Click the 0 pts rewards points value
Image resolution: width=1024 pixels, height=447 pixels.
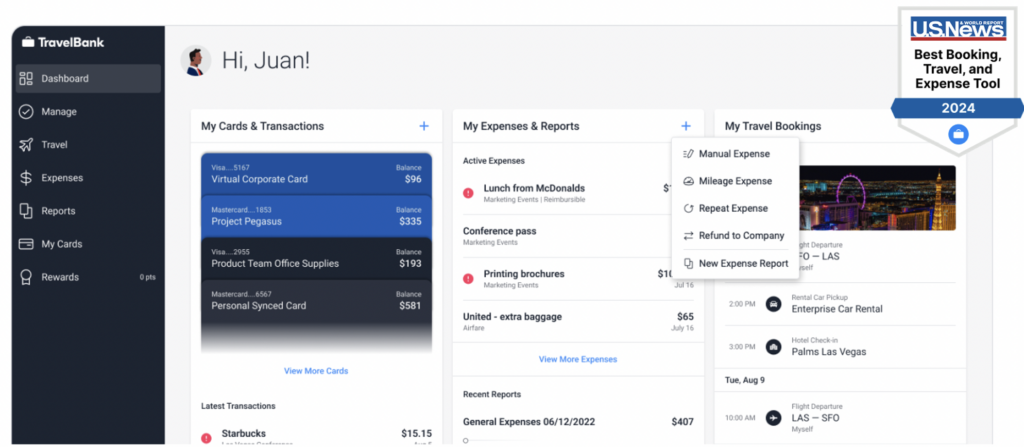pos(148,277)
